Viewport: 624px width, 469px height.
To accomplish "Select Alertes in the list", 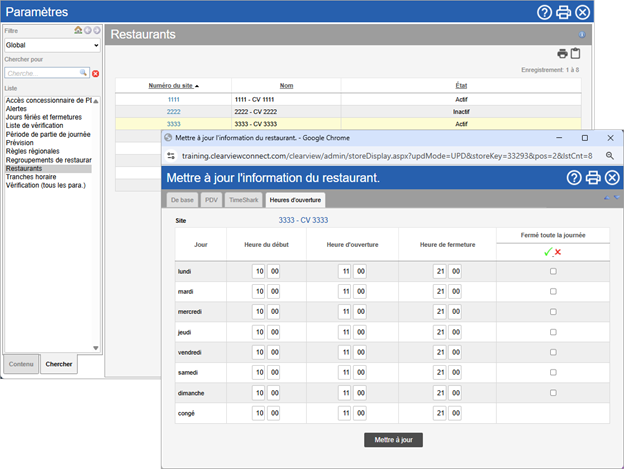I will (x=16, y=109).
